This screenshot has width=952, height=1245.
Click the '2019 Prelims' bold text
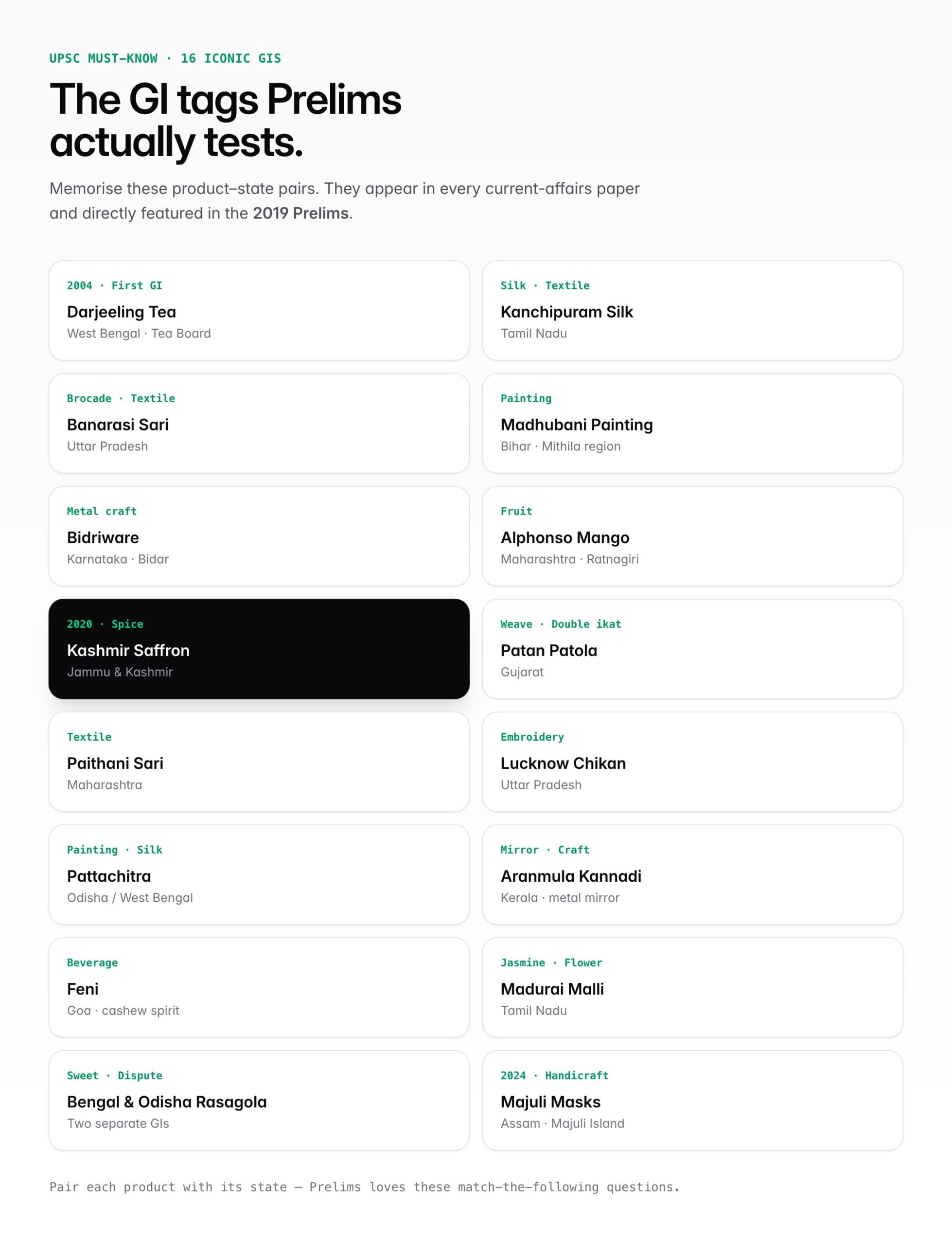(300, 213)
